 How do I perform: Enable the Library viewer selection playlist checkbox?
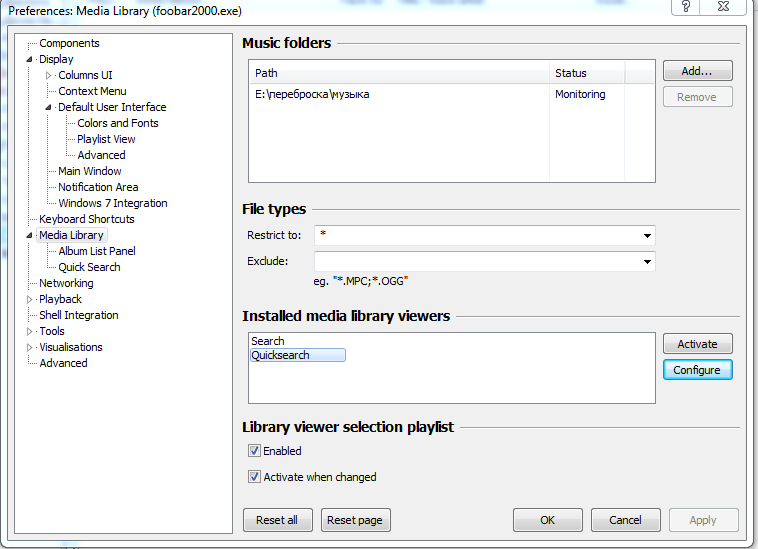[254, 451]
